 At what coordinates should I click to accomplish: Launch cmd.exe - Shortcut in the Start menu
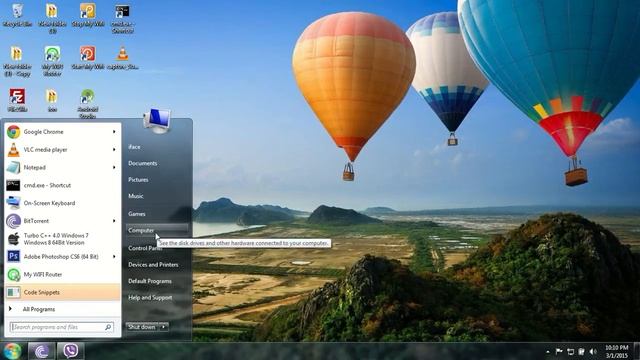point(62,185)
